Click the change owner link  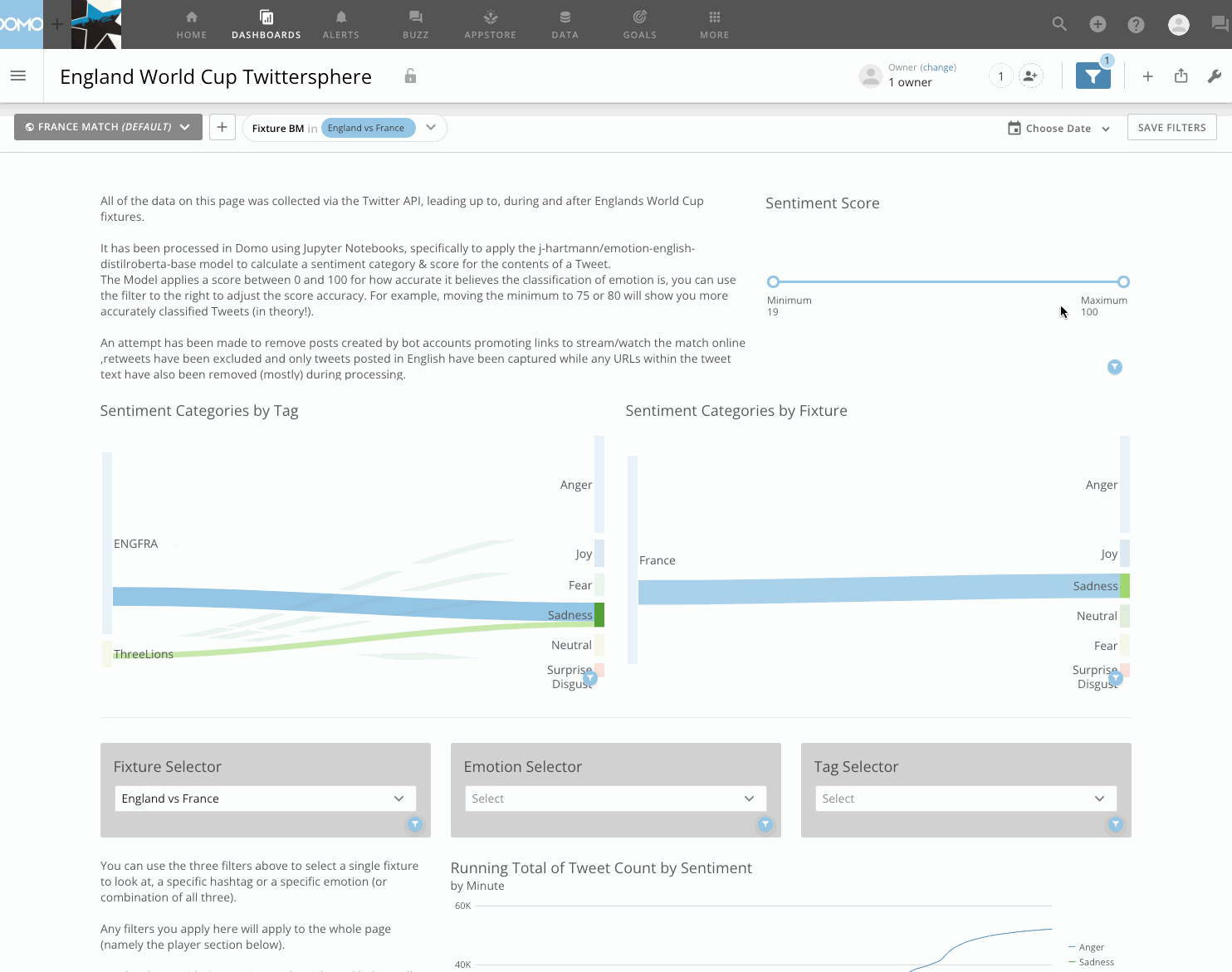click(938, 66)
